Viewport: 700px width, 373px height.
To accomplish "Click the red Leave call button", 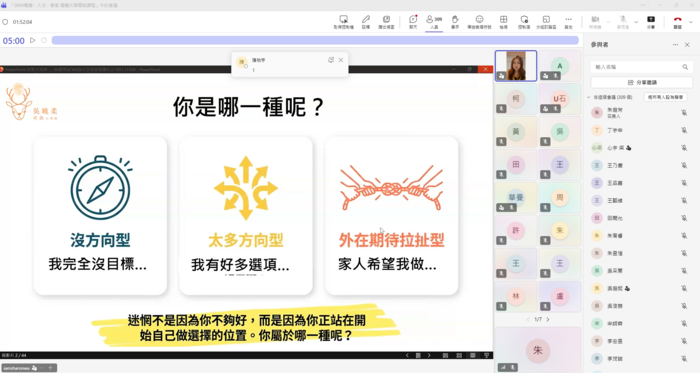I will tap(678, 21).
